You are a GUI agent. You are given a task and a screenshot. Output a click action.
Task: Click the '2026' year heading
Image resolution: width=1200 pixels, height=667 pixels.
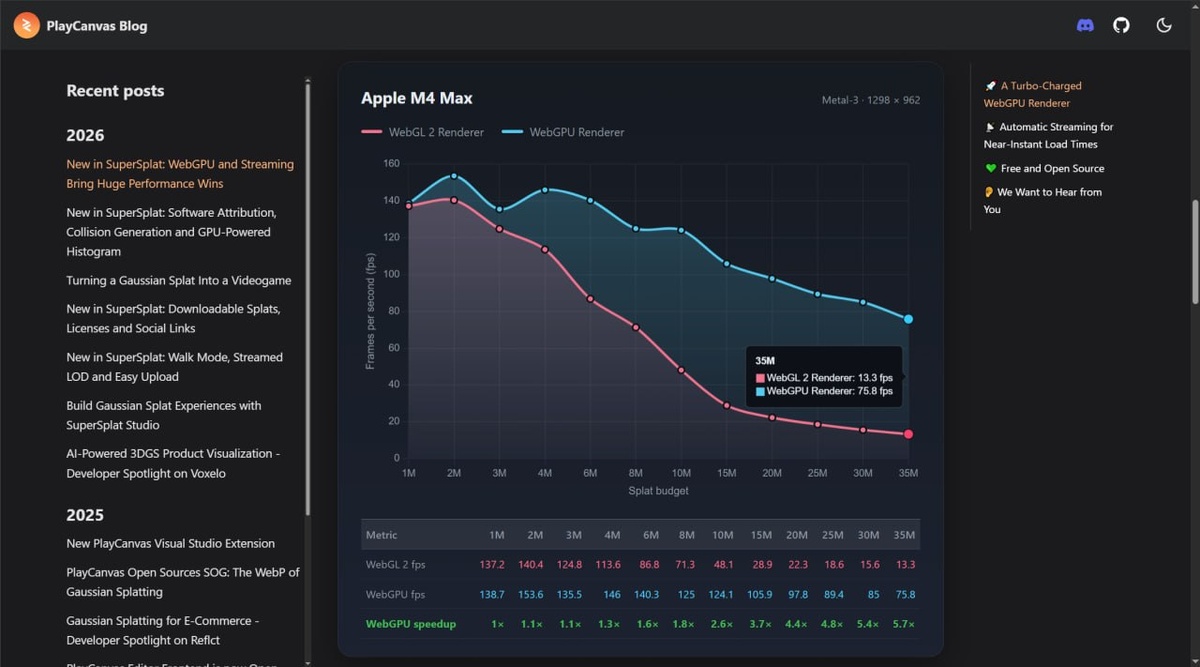point(85,135)
